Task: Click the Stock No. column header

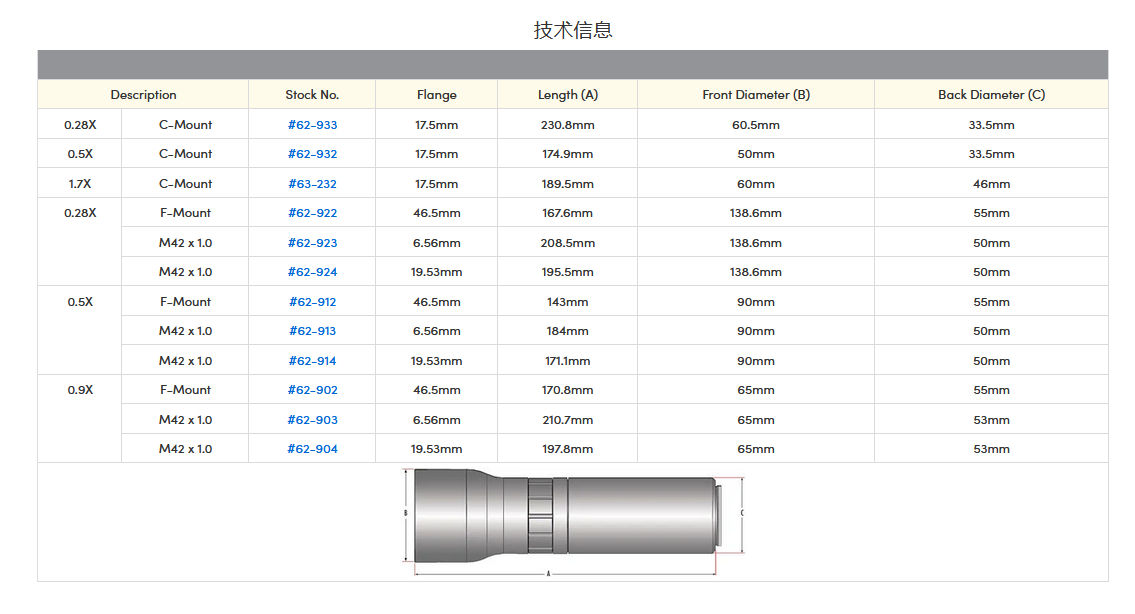Action: click(312, 95)
